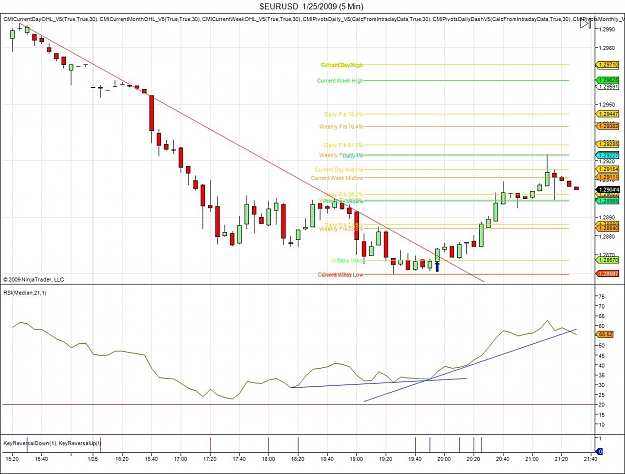This screenshot has width=625, height=474.
Task: Click the CMICurrentDayOHL_V5 indicator label
Action: tap(50, 19)
